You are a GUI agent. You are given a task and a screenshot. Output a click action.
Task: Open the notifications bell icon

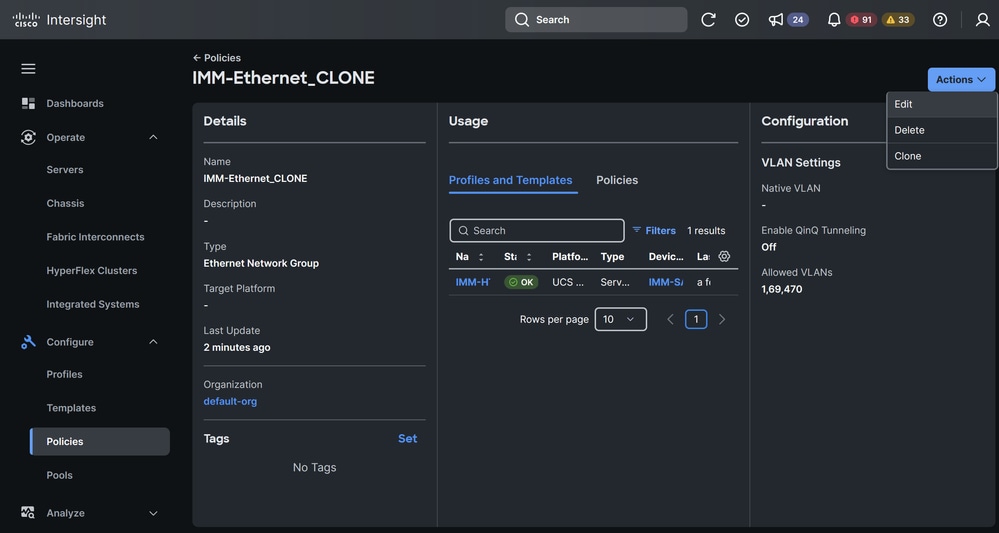[x=834, y=20]
